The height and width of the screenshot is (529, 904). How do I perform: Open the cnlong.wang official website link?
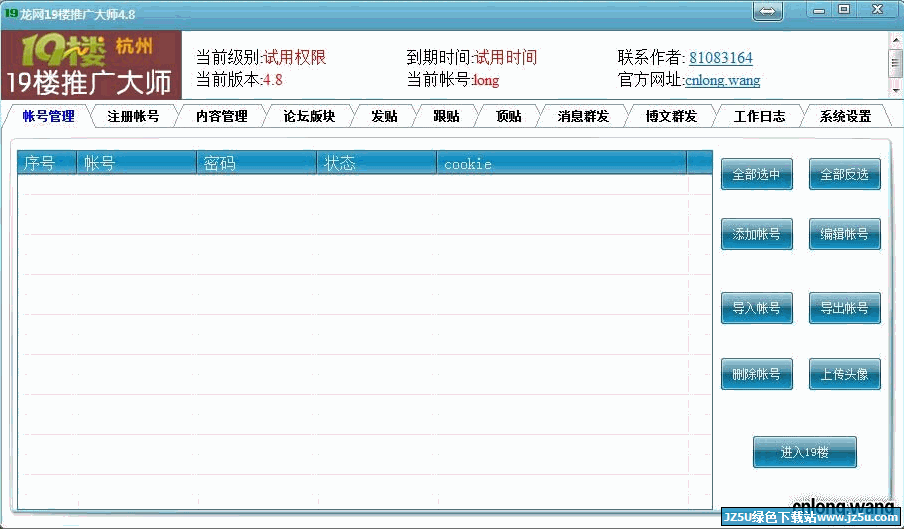722,80
